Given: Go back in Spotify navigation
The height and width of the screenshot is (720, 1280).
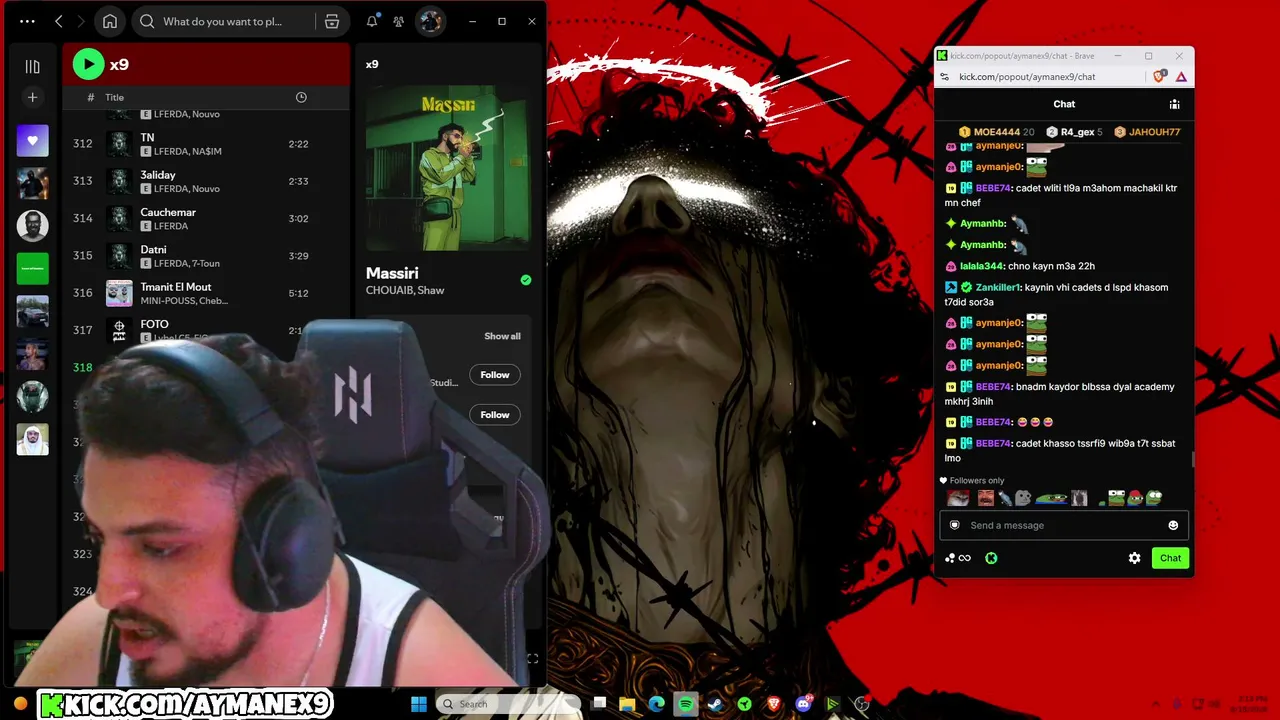Looking at the screenshot, I should coord(58,21).
